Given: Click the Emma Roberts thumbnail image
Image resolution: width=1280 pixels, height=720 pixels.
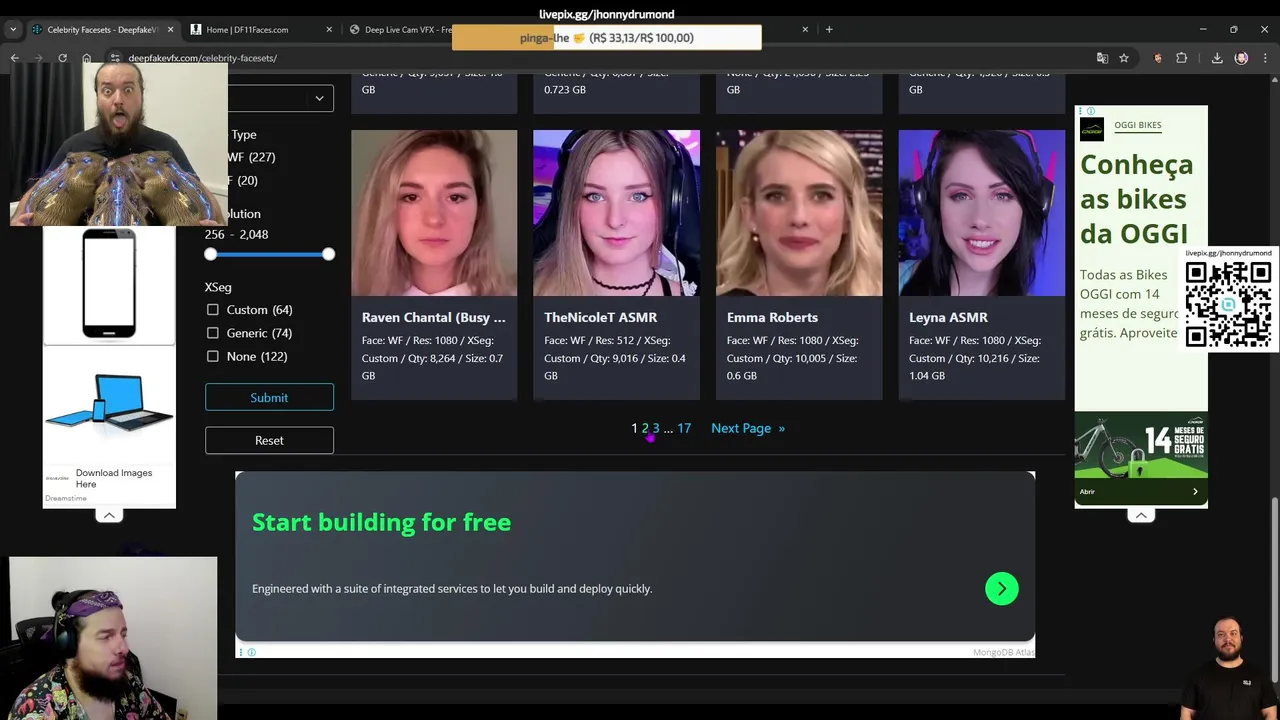Looking at the screenshot, I should tap(799, 213).
